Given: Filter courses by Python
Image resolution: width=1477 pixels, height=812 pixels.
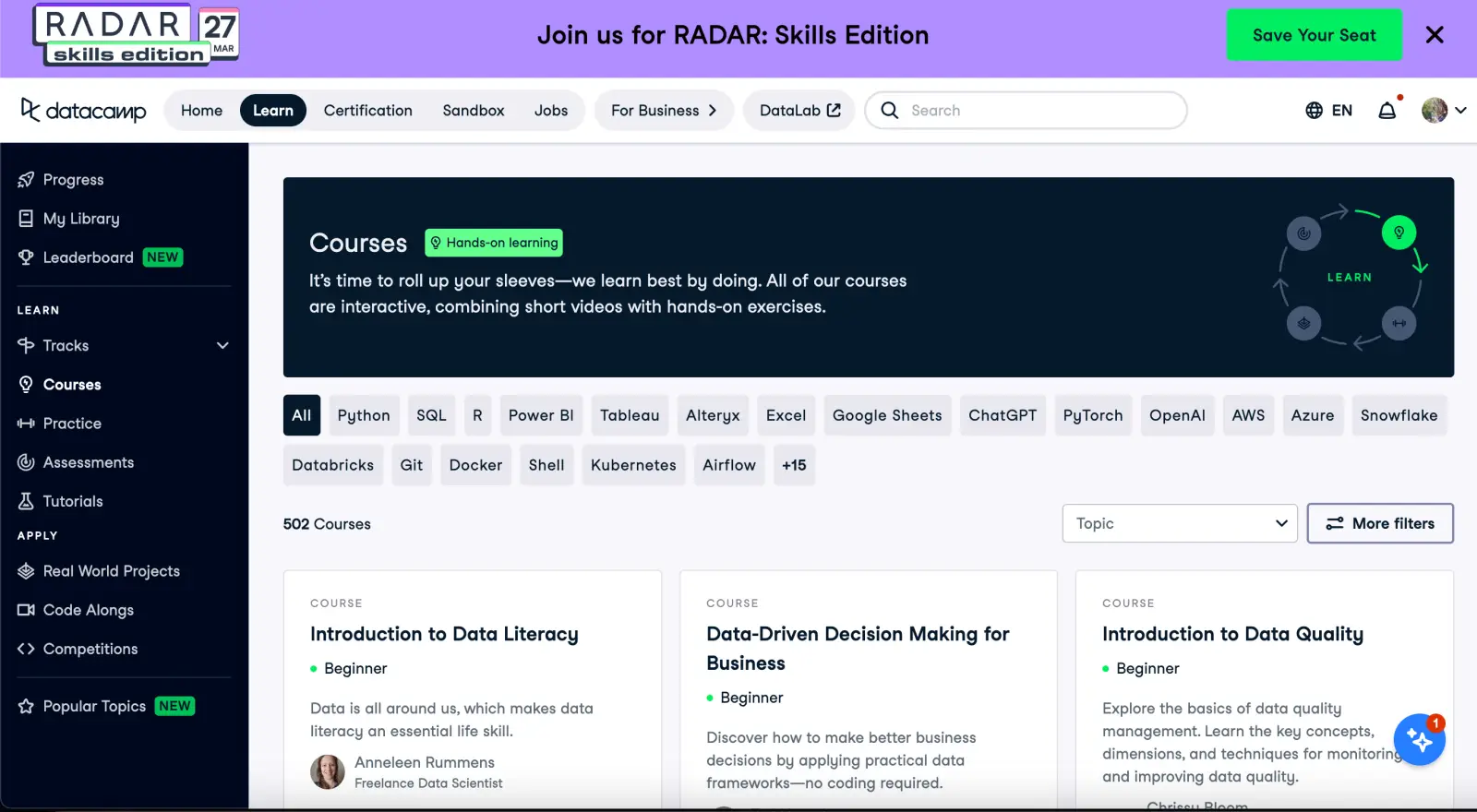Looking at the screenshot, I should click(x=364, y=415).
